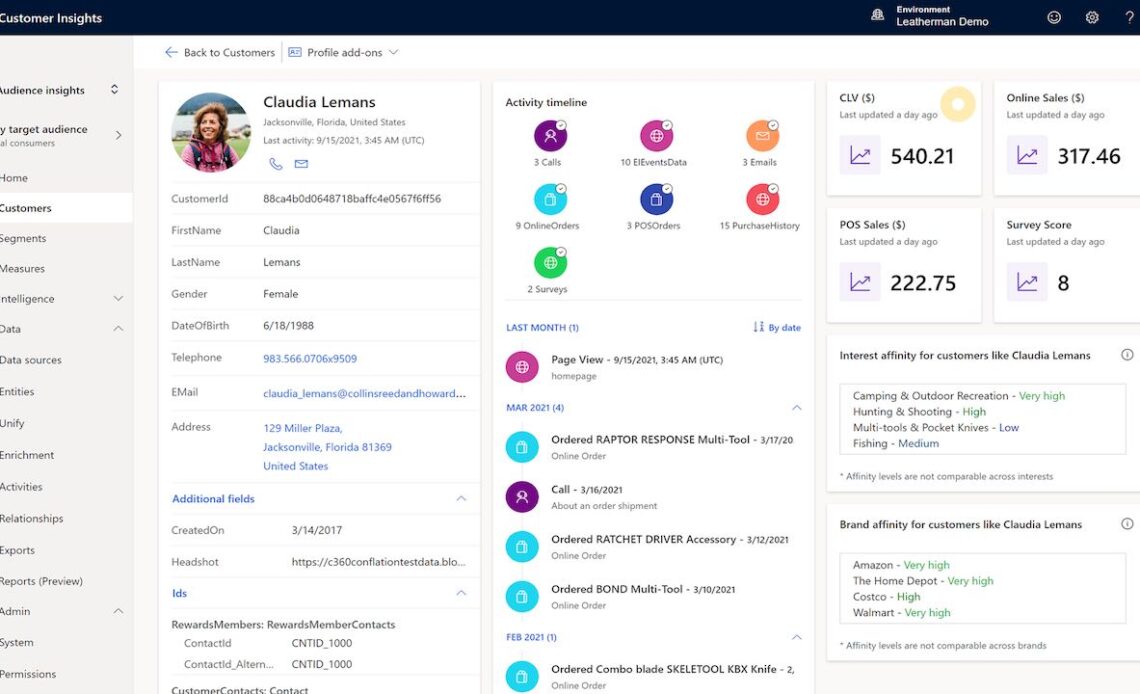The width and height of the screenshot is (1140, 694).
Task: Open the settings gear in top bar
Action: [1092, 17]
